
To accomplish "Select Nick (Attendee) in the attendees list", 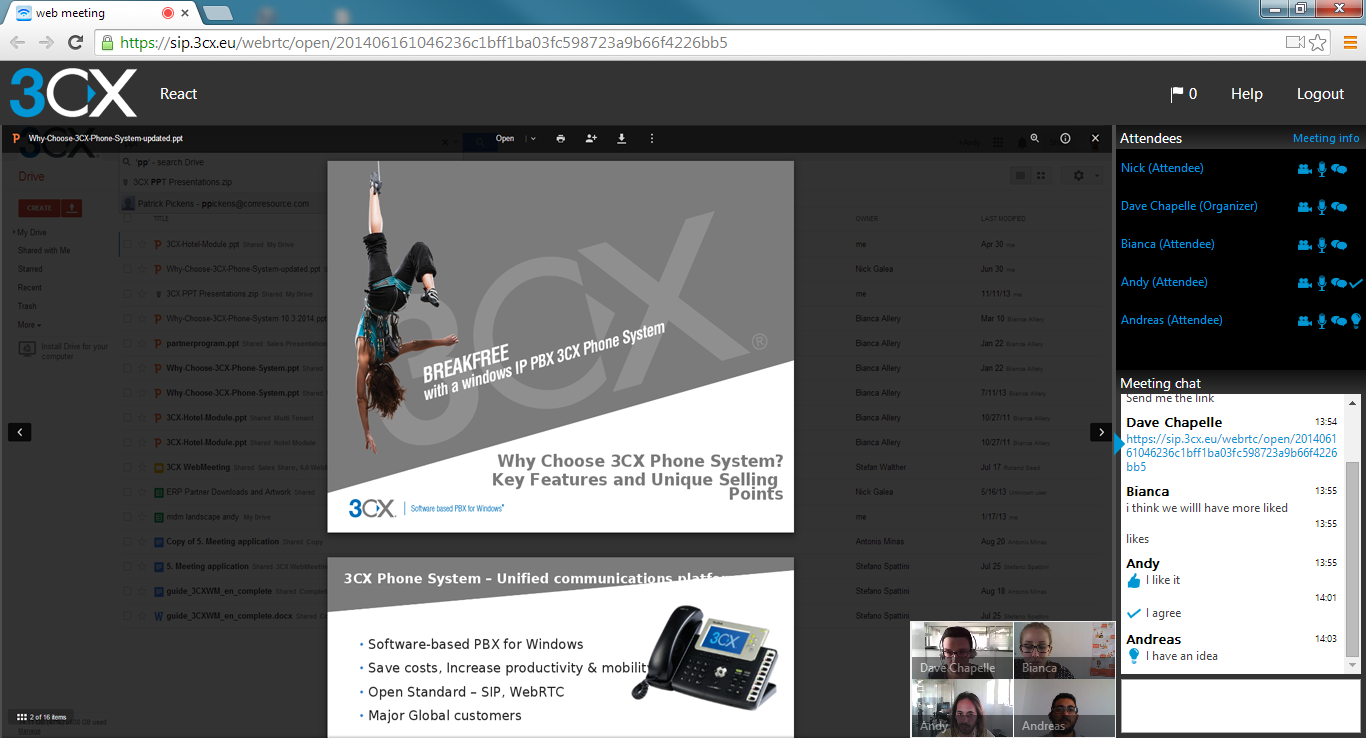I will [x=1162, y=168].
